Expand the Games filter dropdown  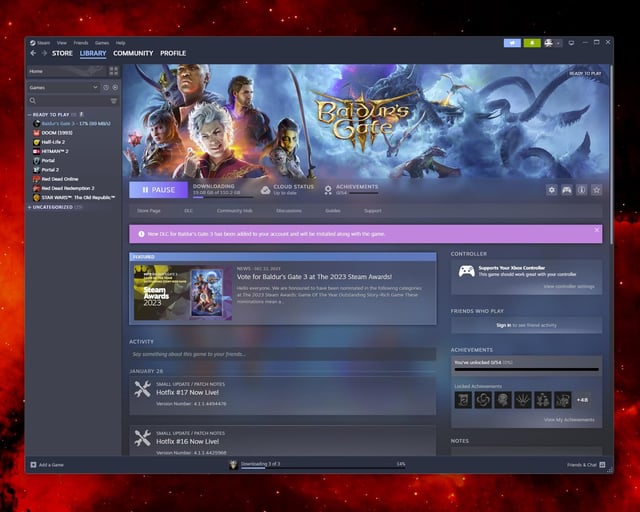click(x=63, y=87)
